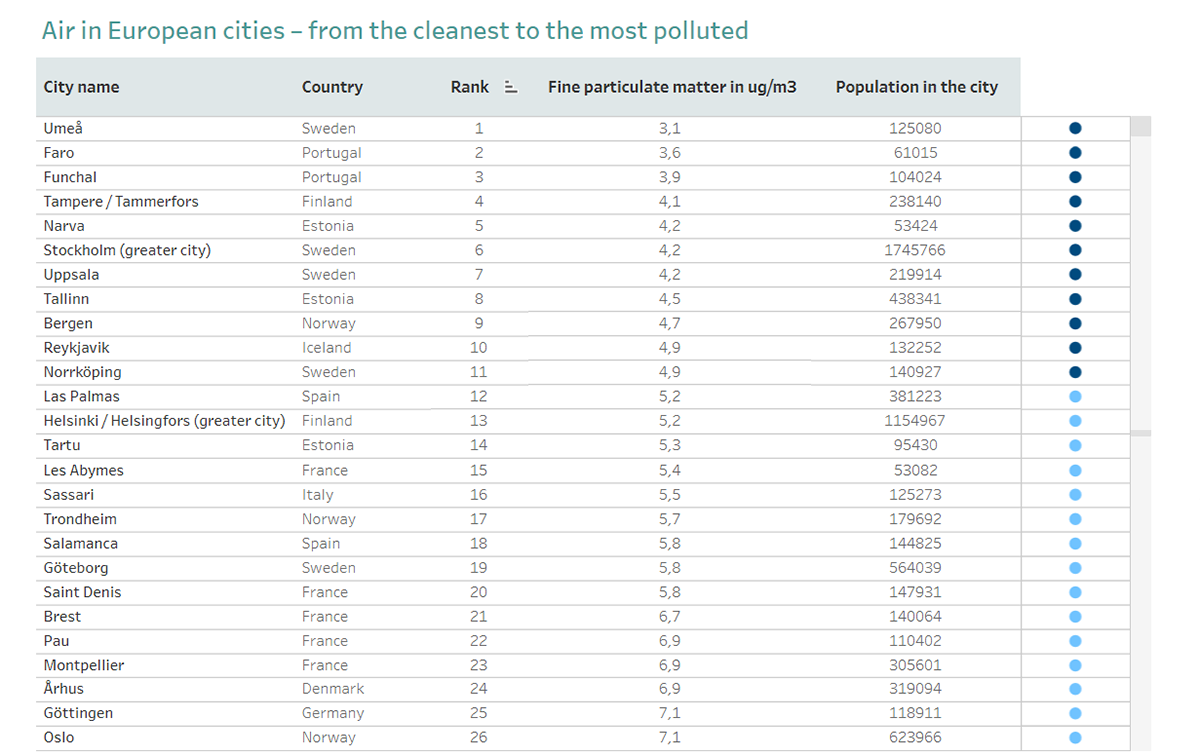This screenshot has width=1200, height=756.
Task: Select the city name Las Palmas
Action: [x=81, y=396]
